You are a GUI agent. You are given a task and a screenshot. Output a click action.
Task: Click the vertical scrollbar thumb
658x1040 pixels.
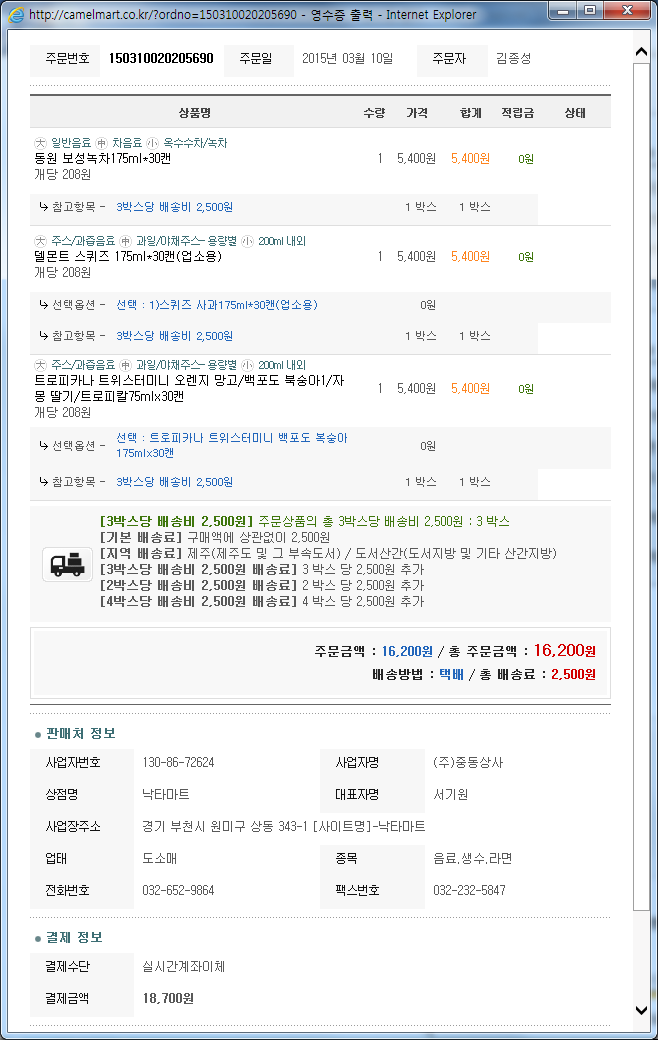641,486
